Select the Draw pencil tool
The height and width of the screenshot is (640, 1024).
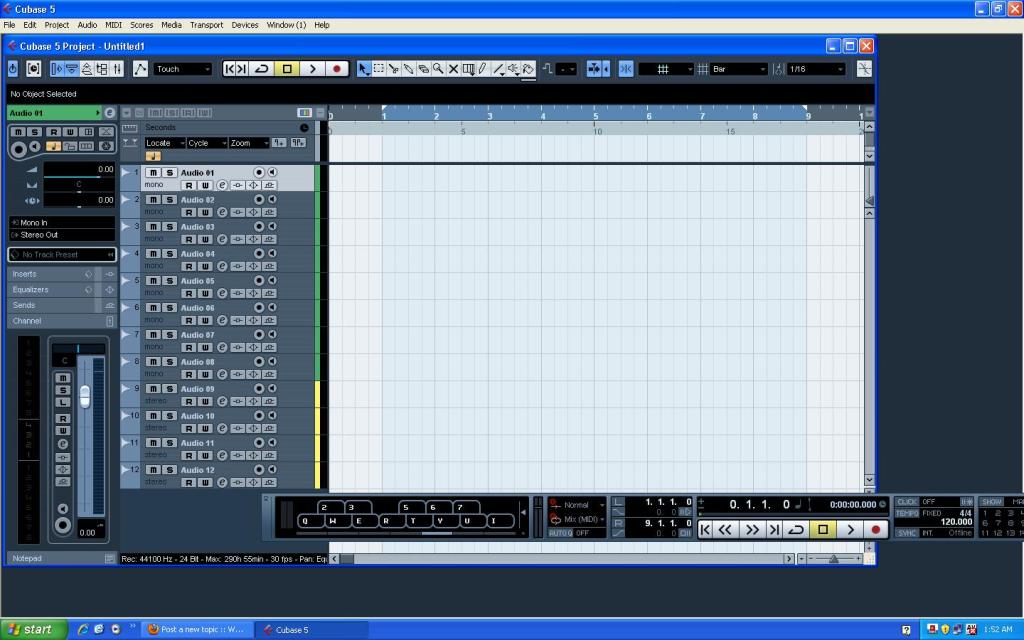click(483, 69)
